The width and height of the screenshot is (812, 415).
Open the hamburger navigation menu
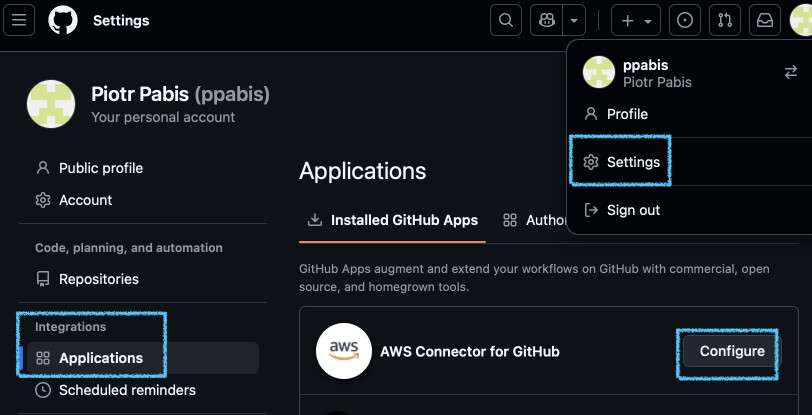(22, 20)
